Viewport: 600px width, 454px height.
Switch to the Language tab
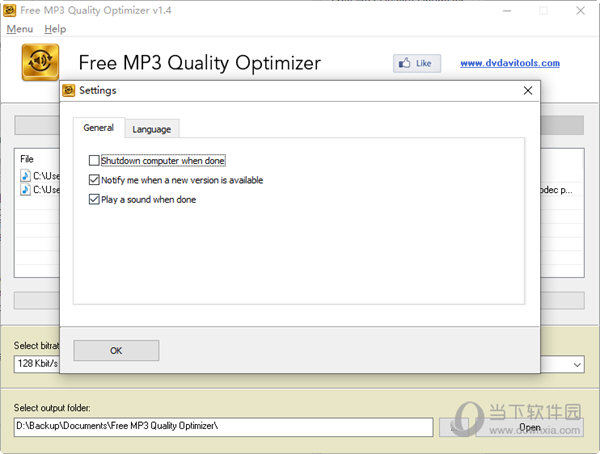[x=152, y=129]
